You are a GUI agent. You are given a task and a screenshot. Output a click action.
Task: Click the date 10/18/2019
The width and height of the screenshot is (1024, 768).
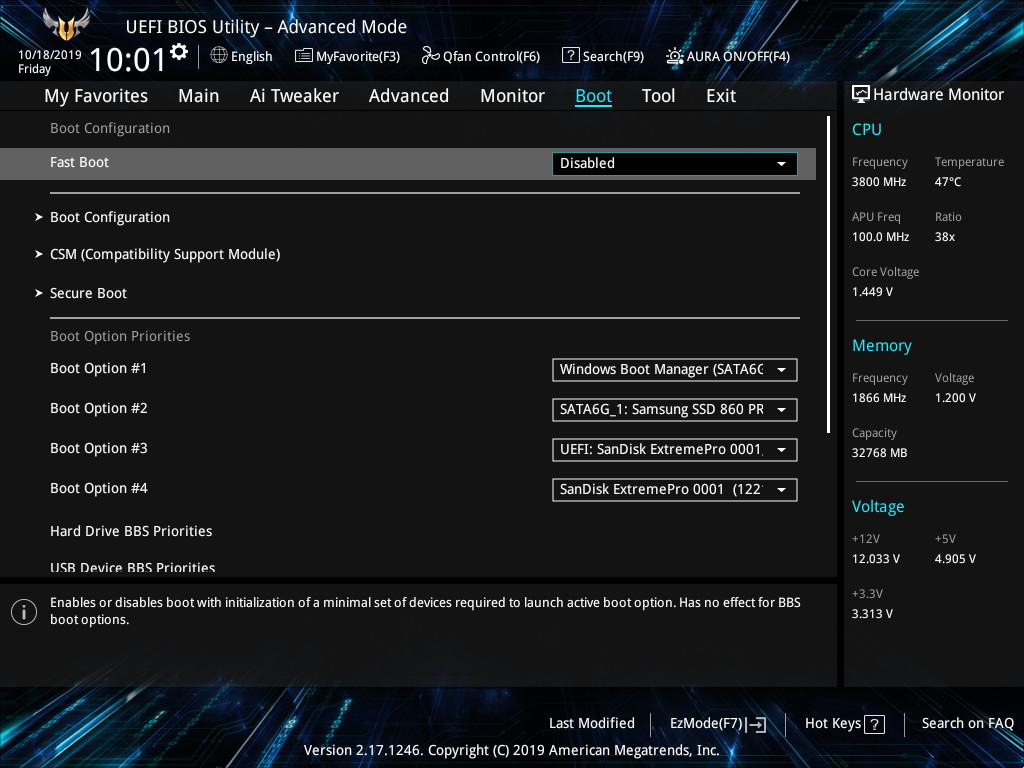[x=50, y=55]
